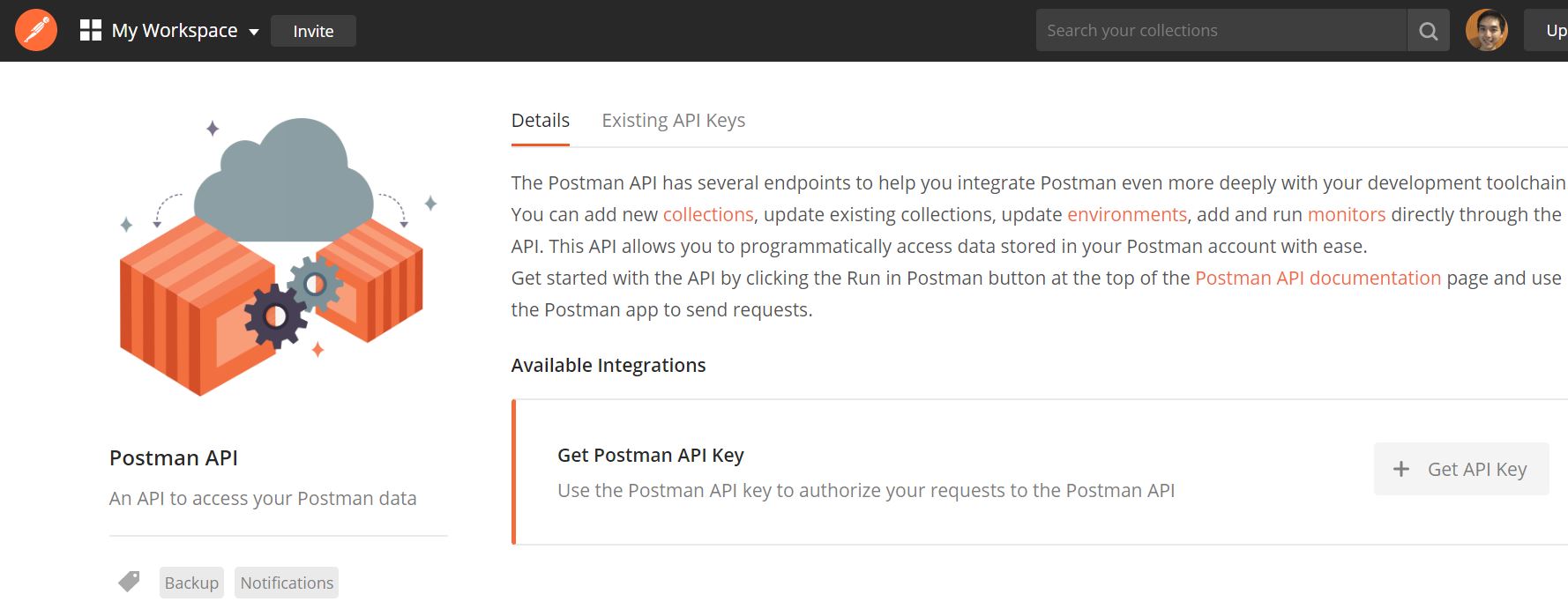The height and width of the screenshot is (609, 1568).
Task: Follow the collections link
Action: click(708, 214)
